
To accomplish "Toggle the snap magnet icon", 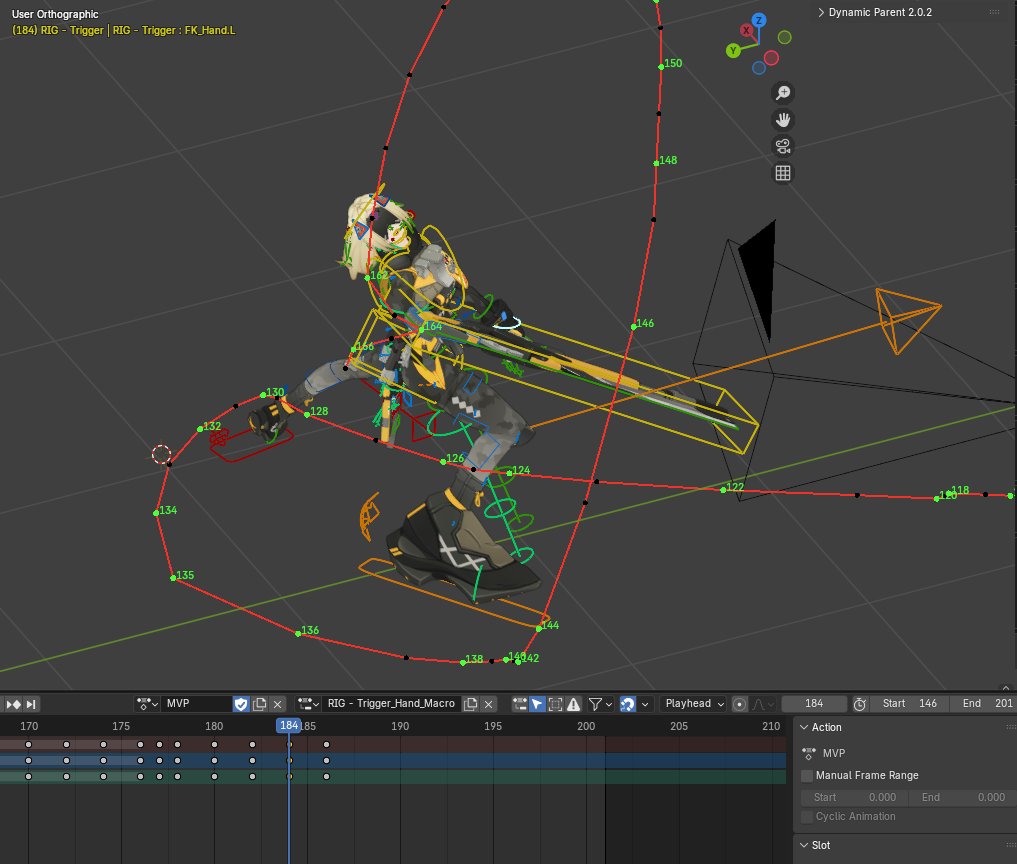I will point(627,704).
